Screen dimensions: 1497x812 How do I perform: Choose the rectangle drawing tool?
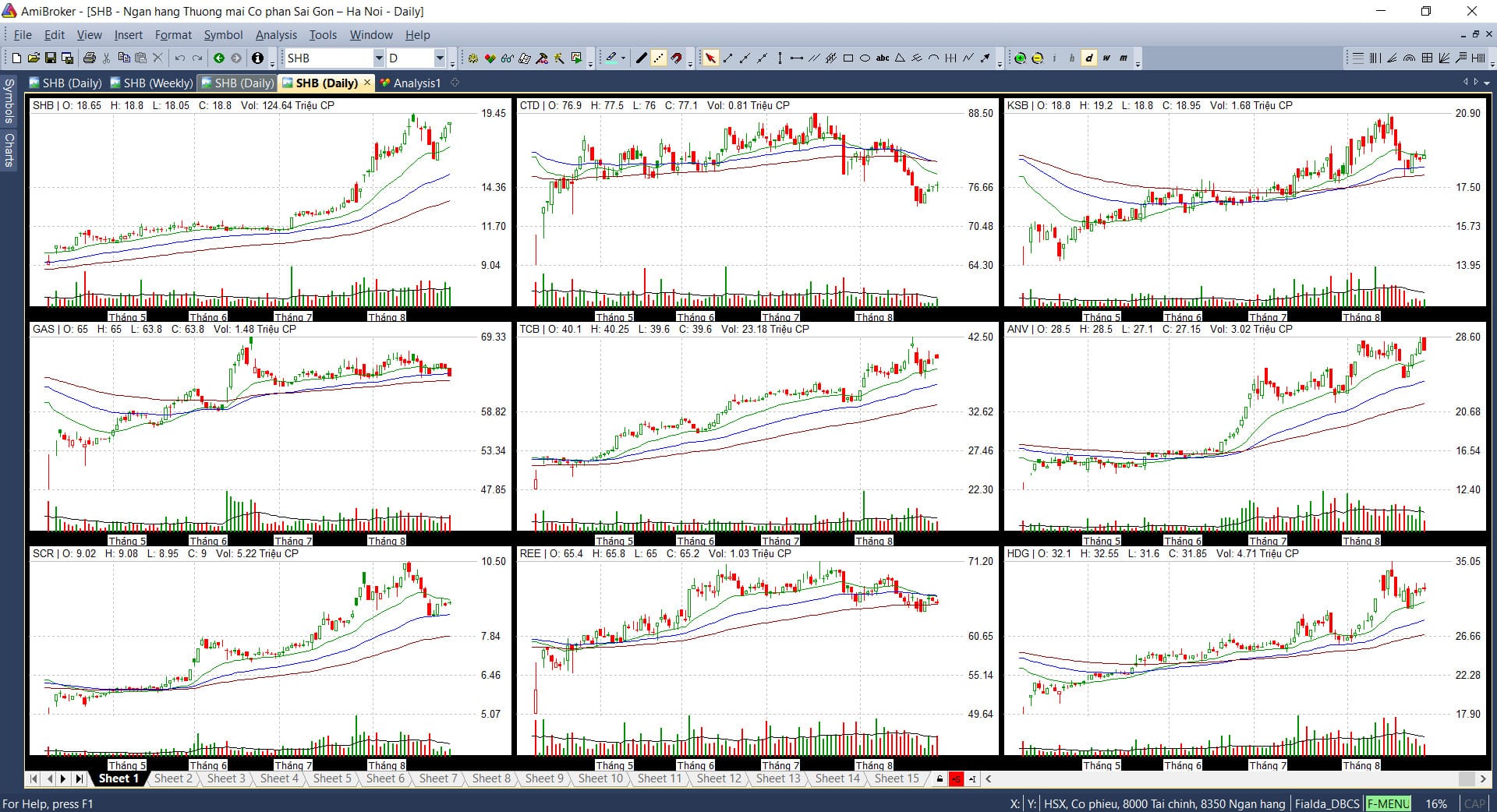(848, 58)
